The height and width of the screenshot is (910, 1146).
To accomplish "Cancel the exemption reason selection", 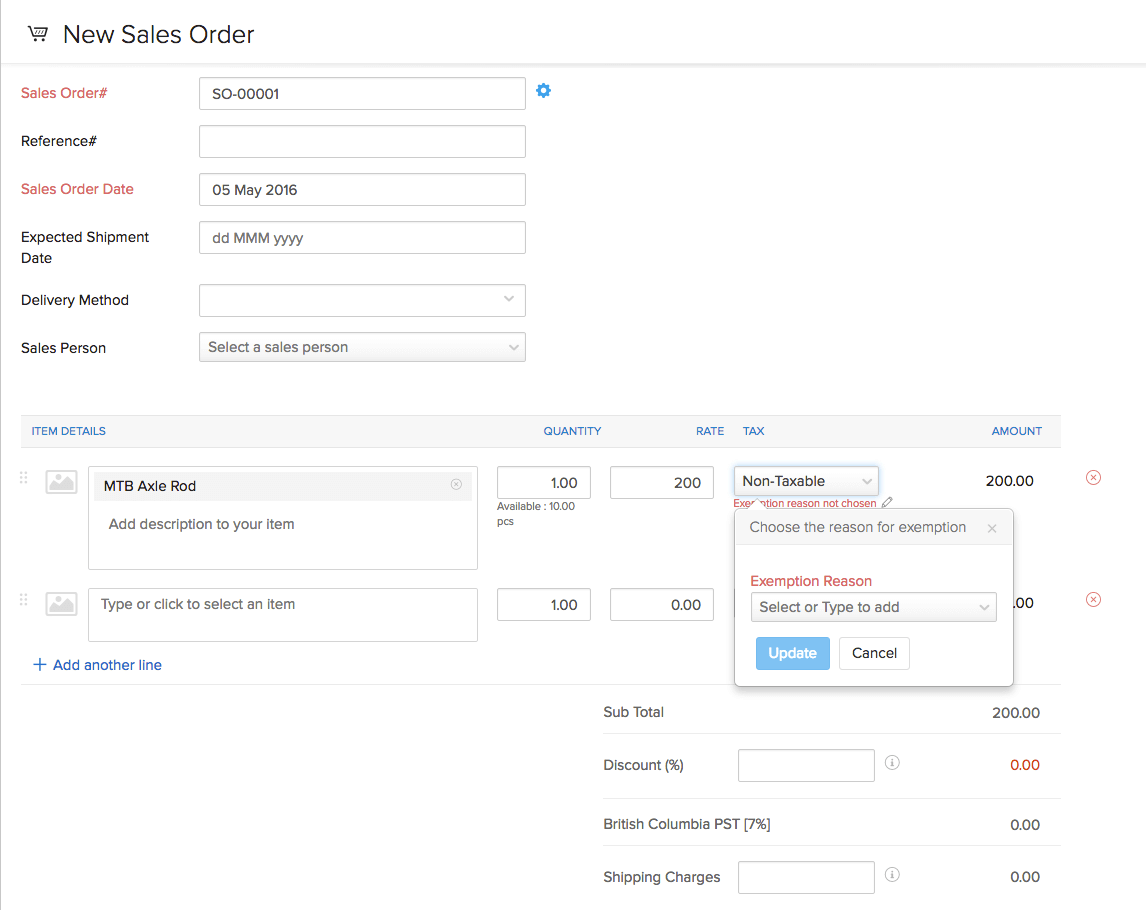I will pos(873,653).
